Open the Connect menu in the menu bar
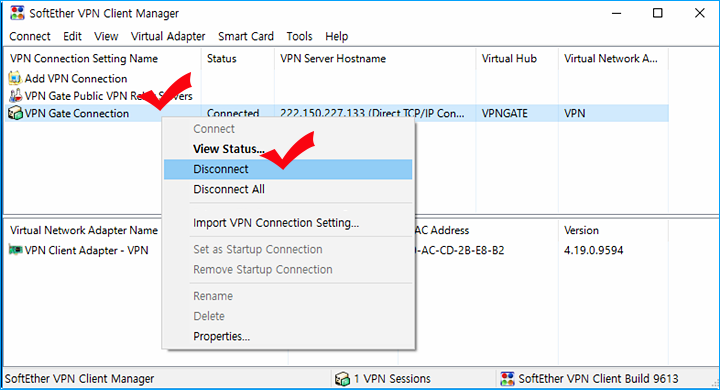 [x=30, y=36]
